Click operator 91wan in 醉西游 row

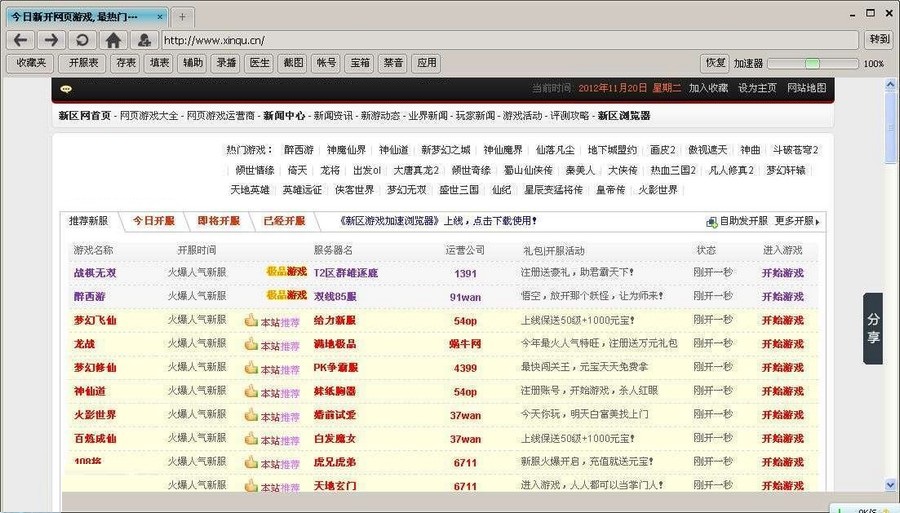click(x=465, y=297)
